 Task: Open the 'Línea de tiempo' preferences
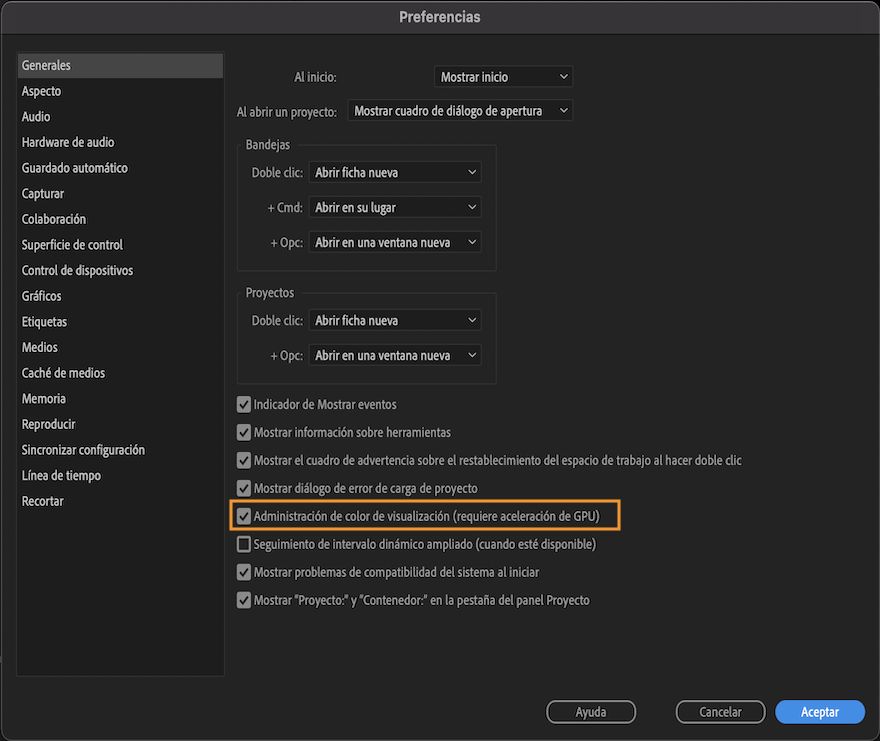point(61,475)
